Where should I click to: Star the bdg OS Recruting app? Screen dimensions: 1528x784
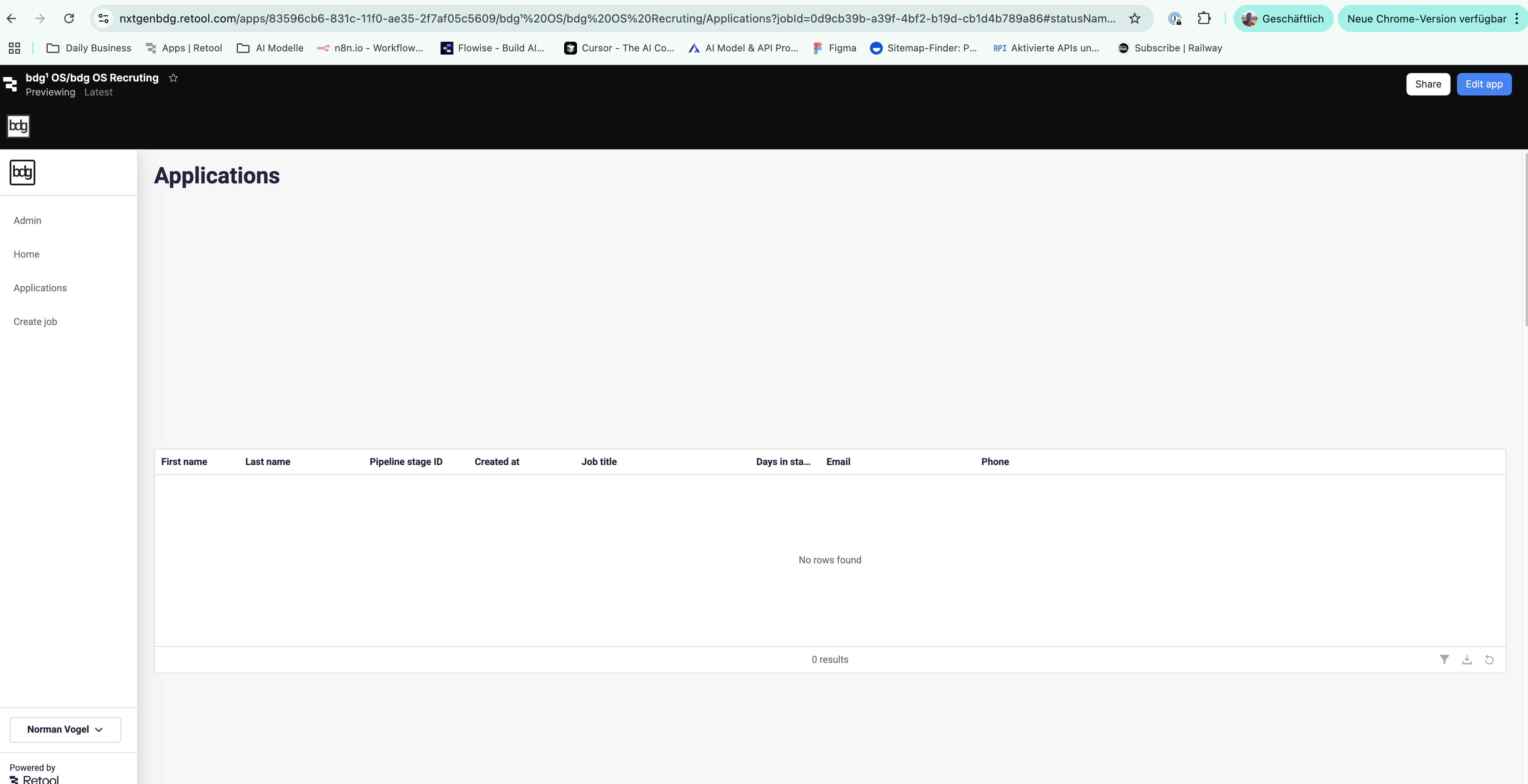click(x=173, y=78)
